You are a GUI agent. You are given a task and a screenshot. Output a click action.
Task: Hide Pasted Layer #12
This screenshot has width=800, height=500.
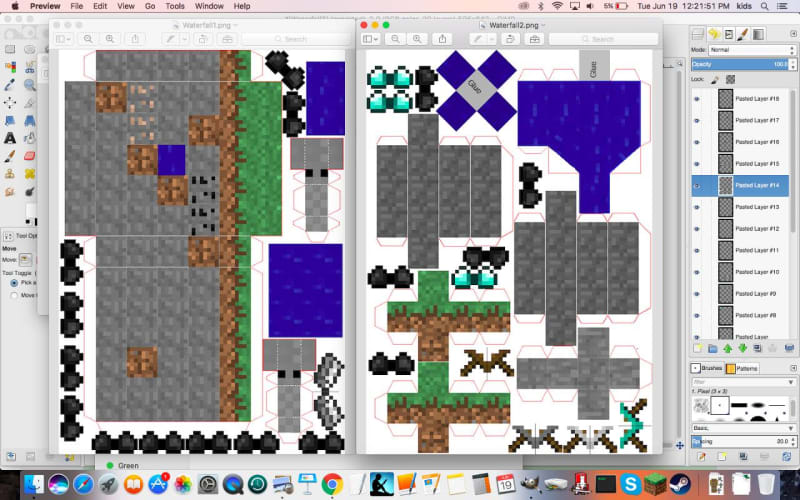coord(696,229)
